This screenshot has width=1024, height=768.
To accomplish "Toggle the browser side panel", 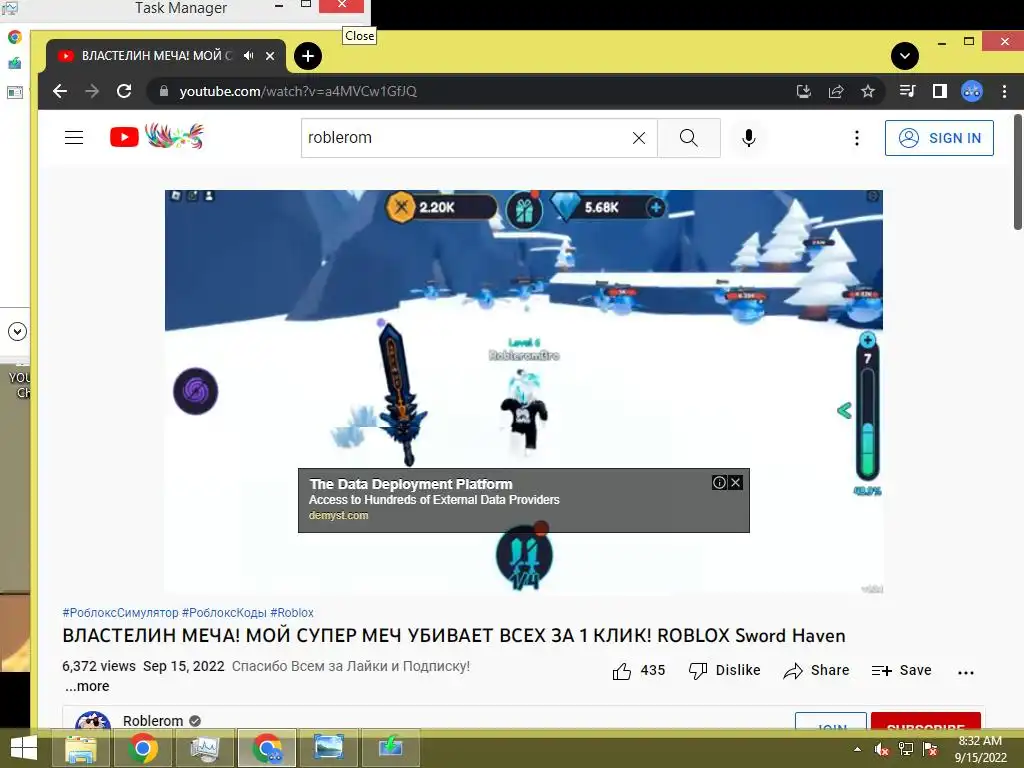I will (x=940, y=91).
